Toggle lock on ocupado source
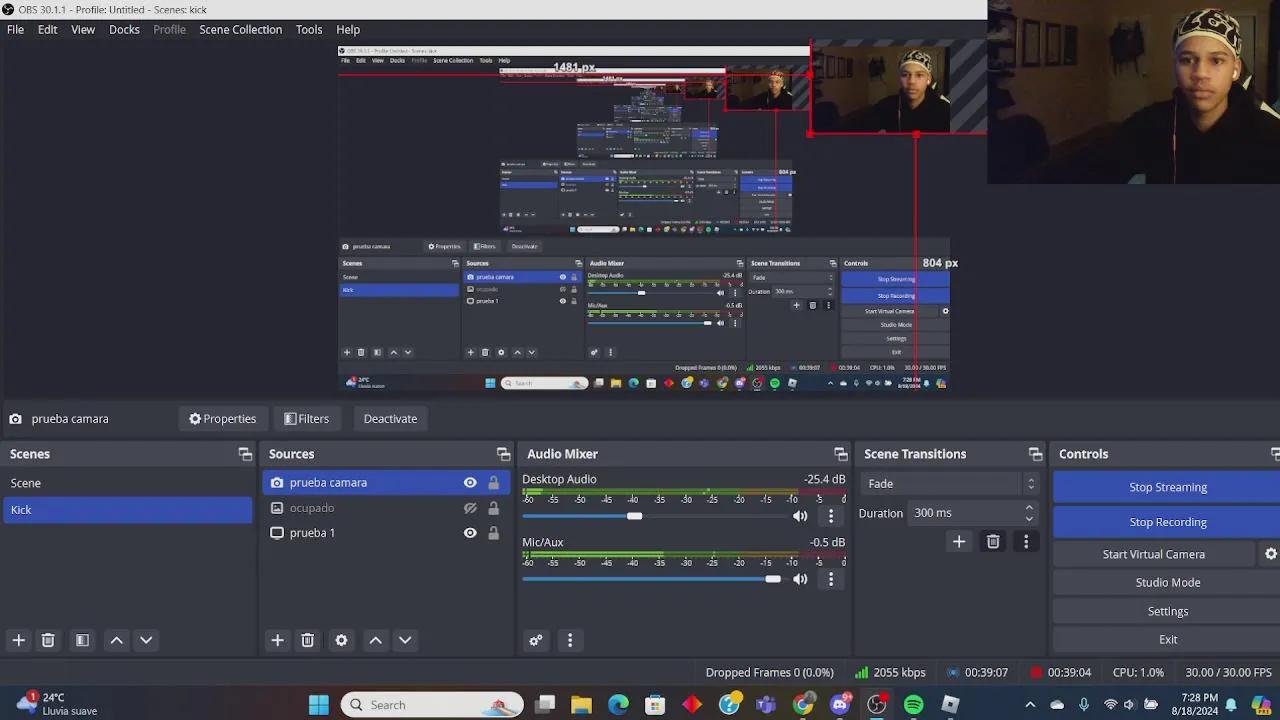1280x720 pixels. point(493,508)
